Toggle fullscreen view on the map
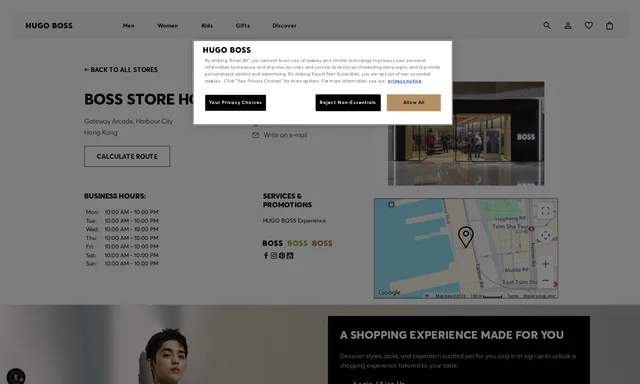 [545, 211]
